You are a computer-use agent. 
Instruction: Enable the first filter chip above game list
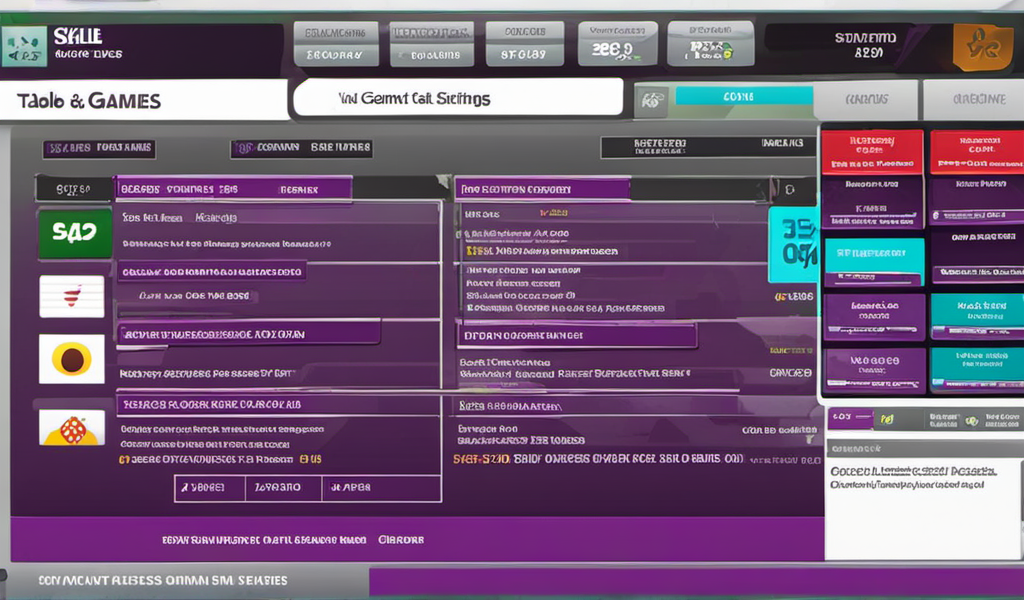(x=99, y=148)
